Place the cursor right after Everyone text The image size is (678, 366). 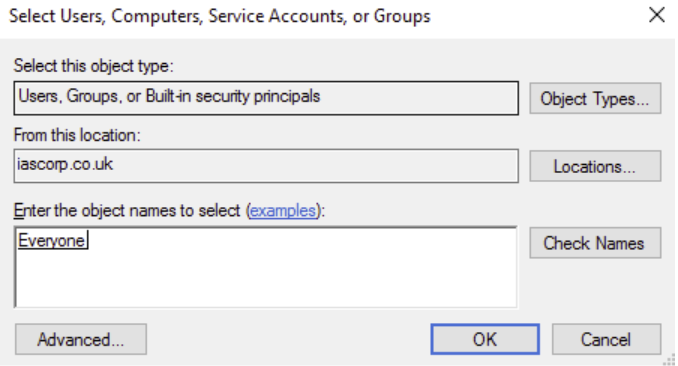coord(87,241)
